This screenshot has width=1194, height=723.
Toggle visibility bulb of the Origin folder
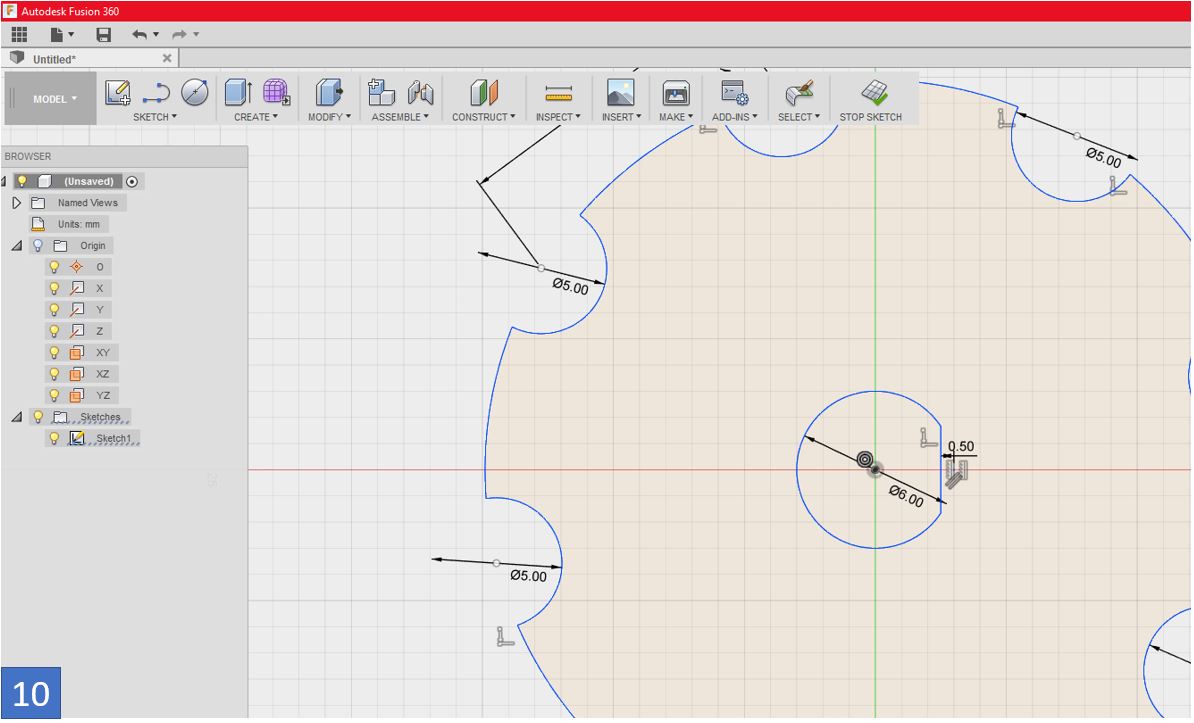[x=38, y=246]
